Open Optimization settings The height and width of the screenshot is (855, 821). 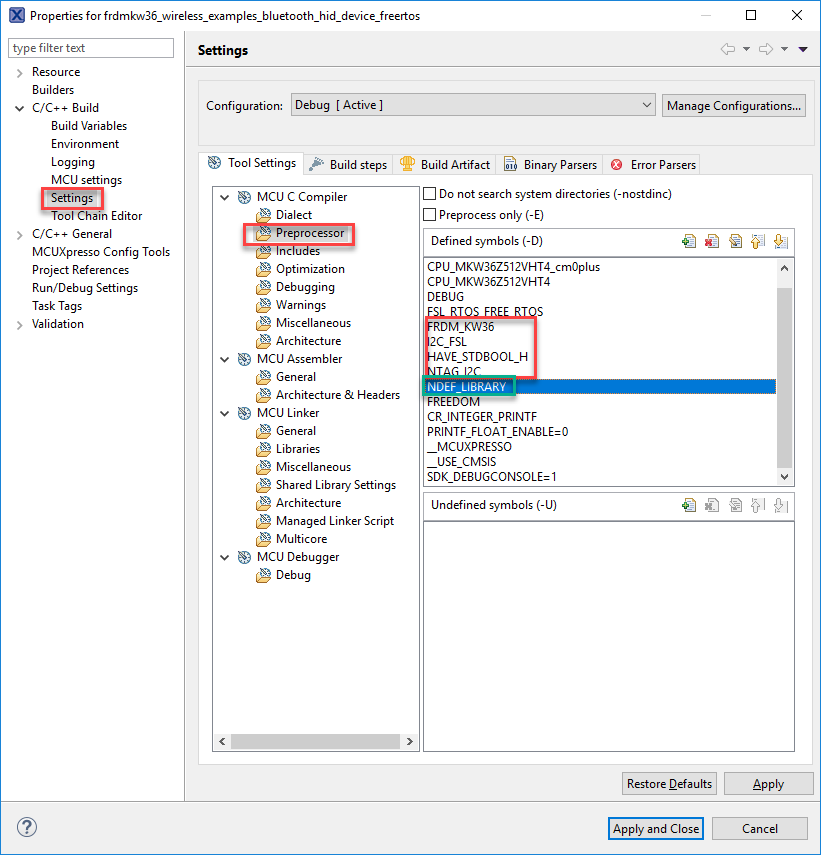pos(310,269)
